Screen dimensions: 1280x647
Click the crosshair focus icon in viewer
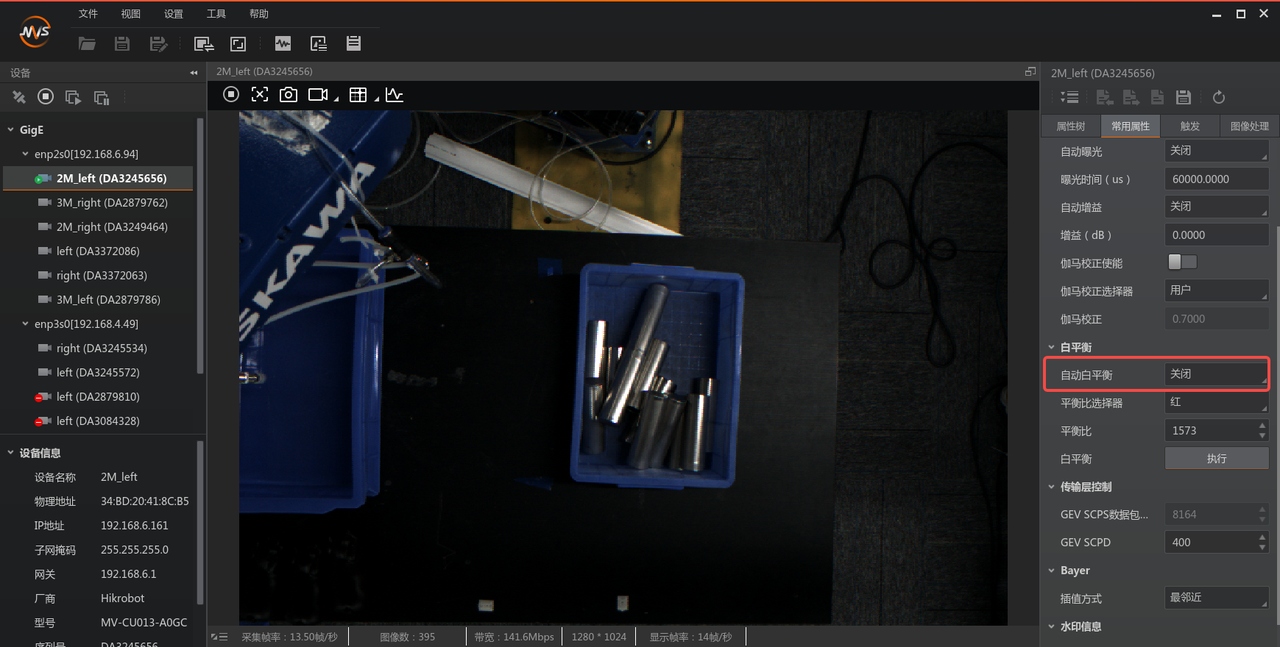(x=260, y=94)
